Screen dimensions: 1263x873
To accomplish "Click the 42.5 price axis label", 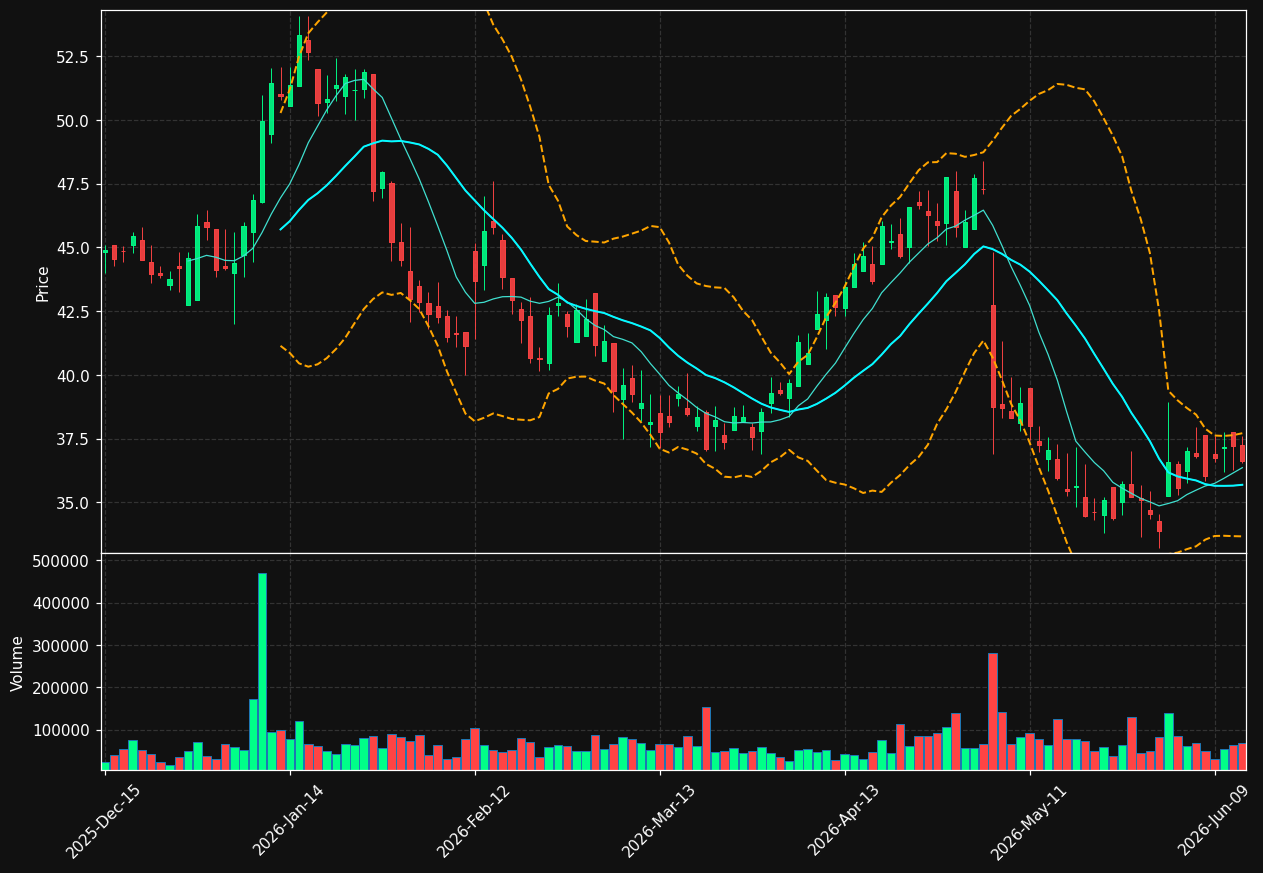I will pyautogui.click(x=71, y=312).
